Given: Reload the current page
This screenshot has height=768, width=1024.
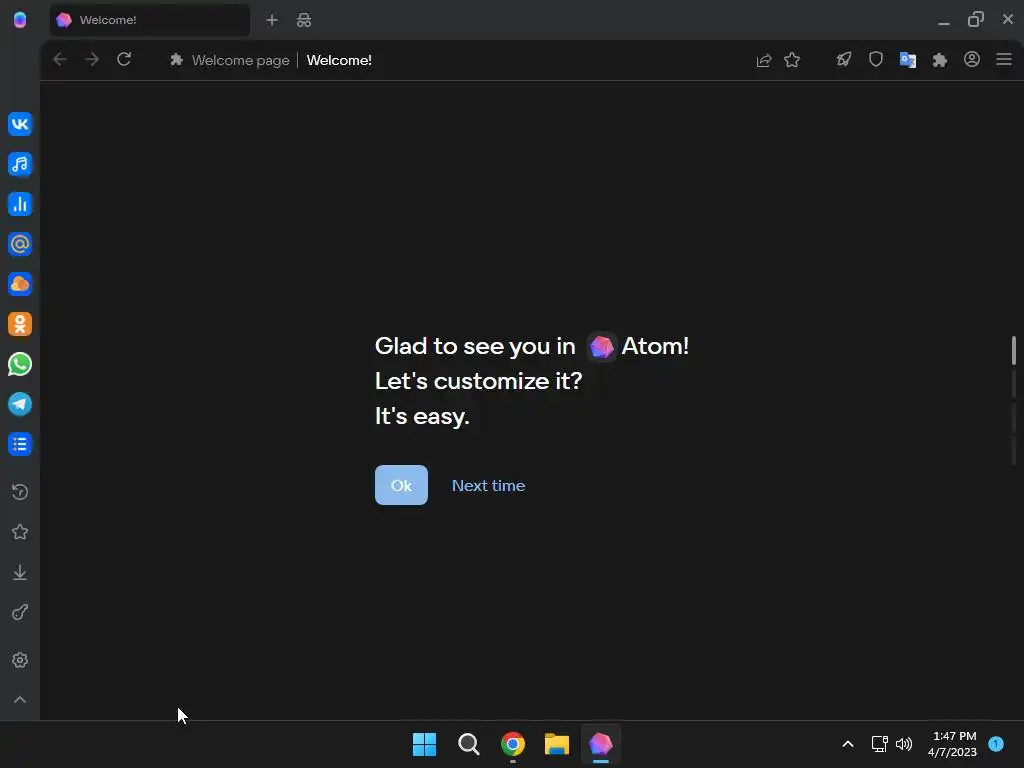Looking at the screenshot, I should 124,59.
